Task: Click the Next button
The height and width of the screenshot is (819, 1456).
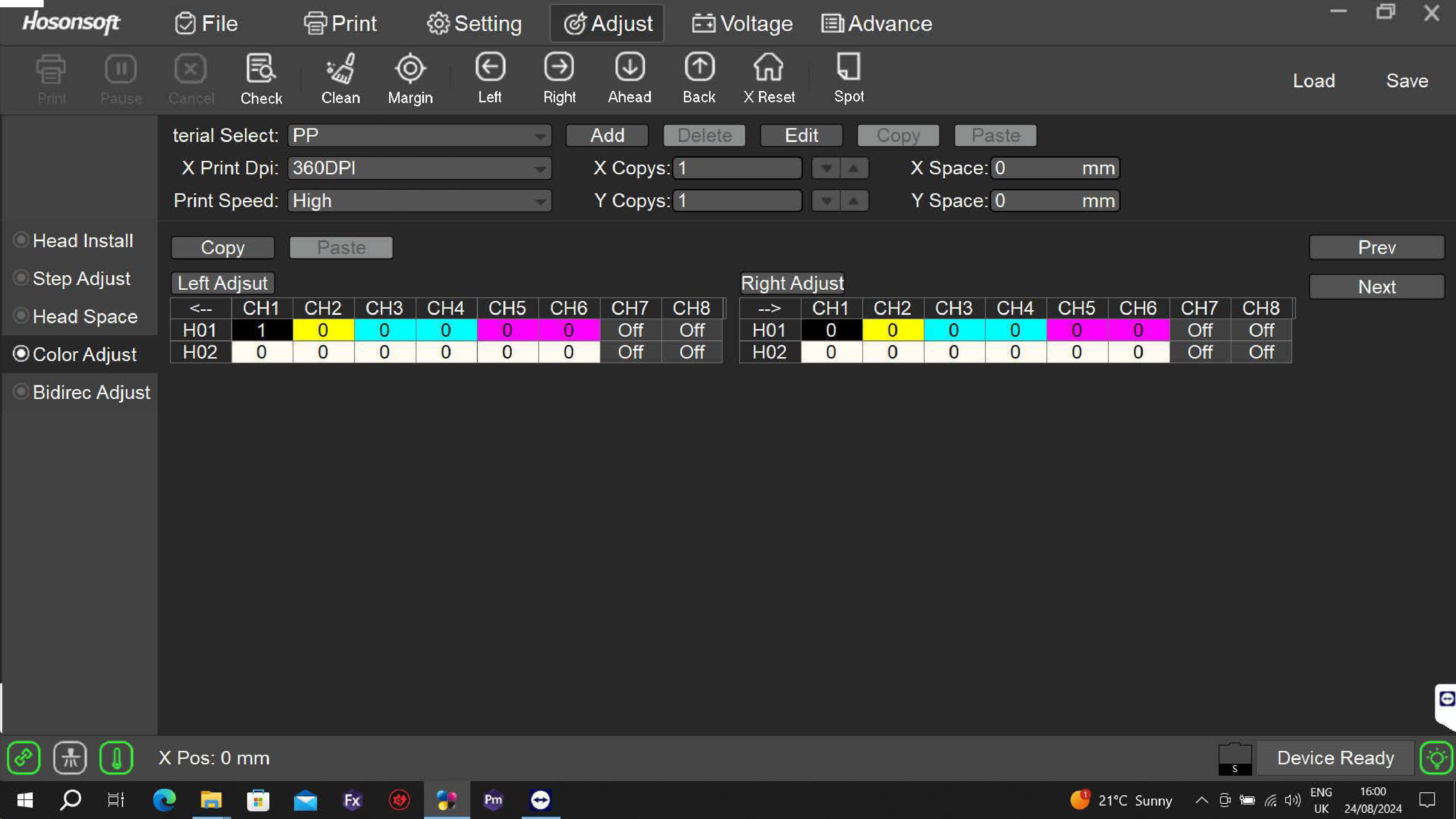Action: pos(1376,286)
